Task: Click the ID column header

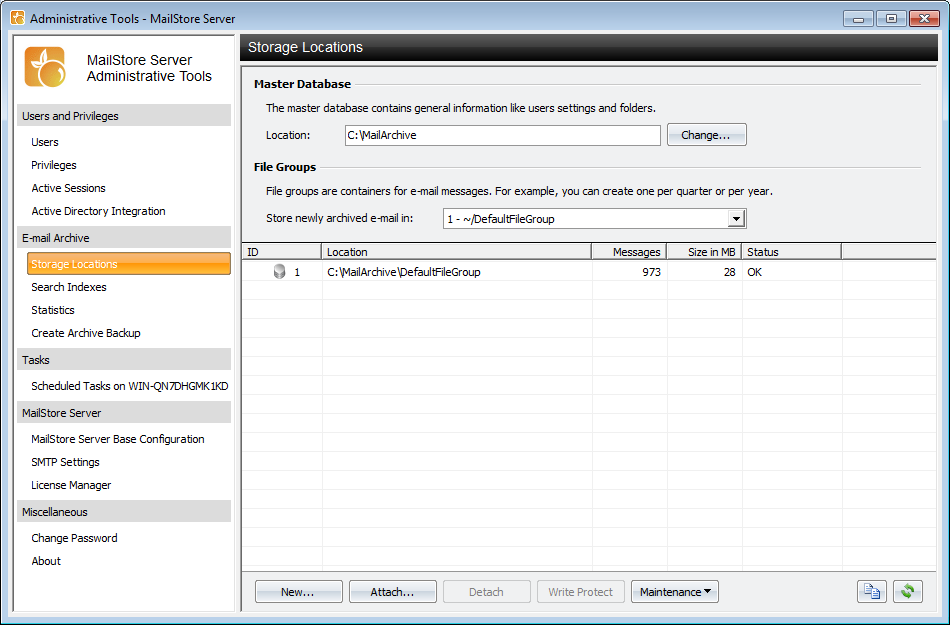Action: click(x=282, y=252)
